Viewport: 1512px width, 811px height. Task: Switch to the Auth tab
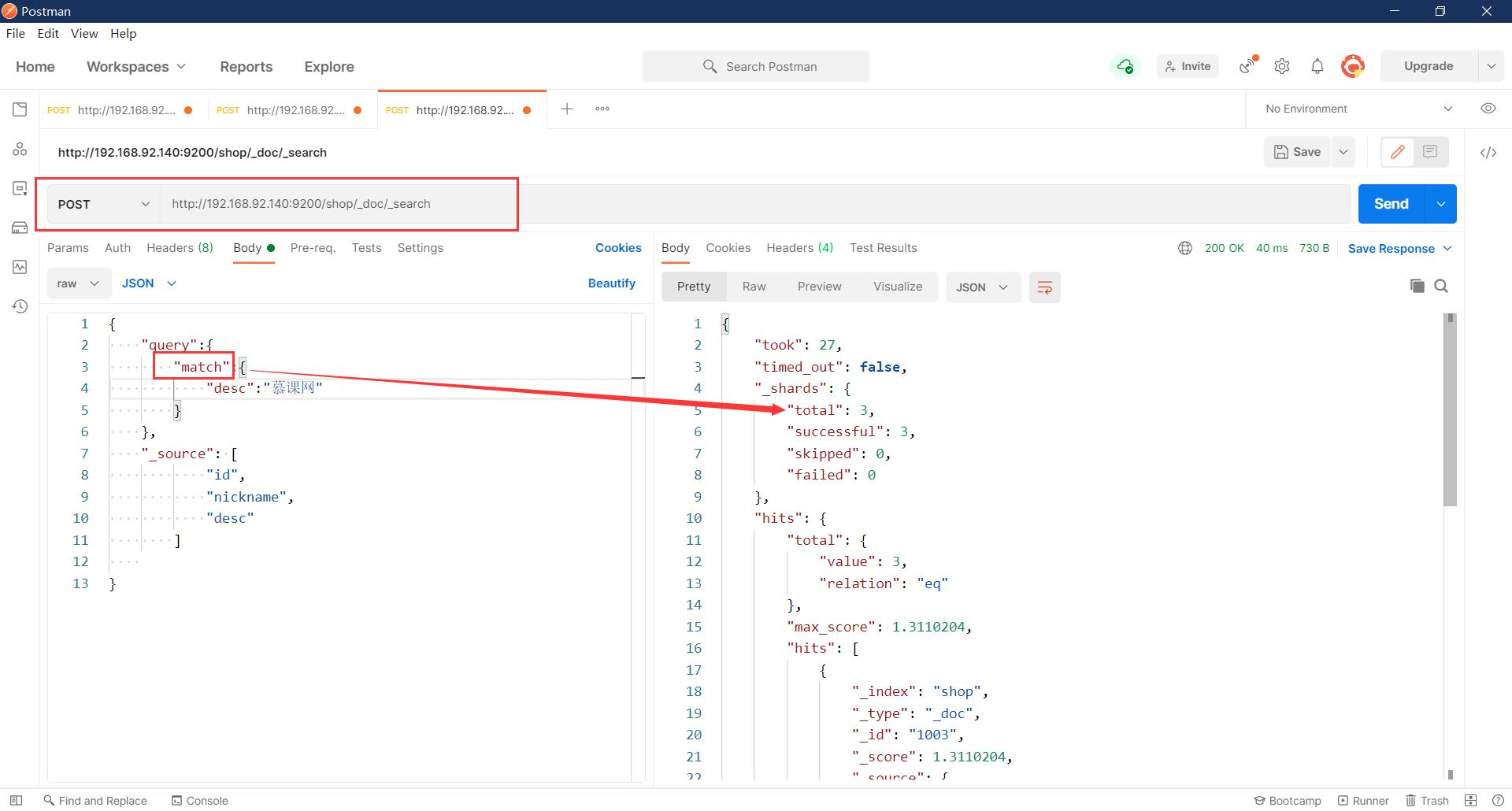pos(117,248)
